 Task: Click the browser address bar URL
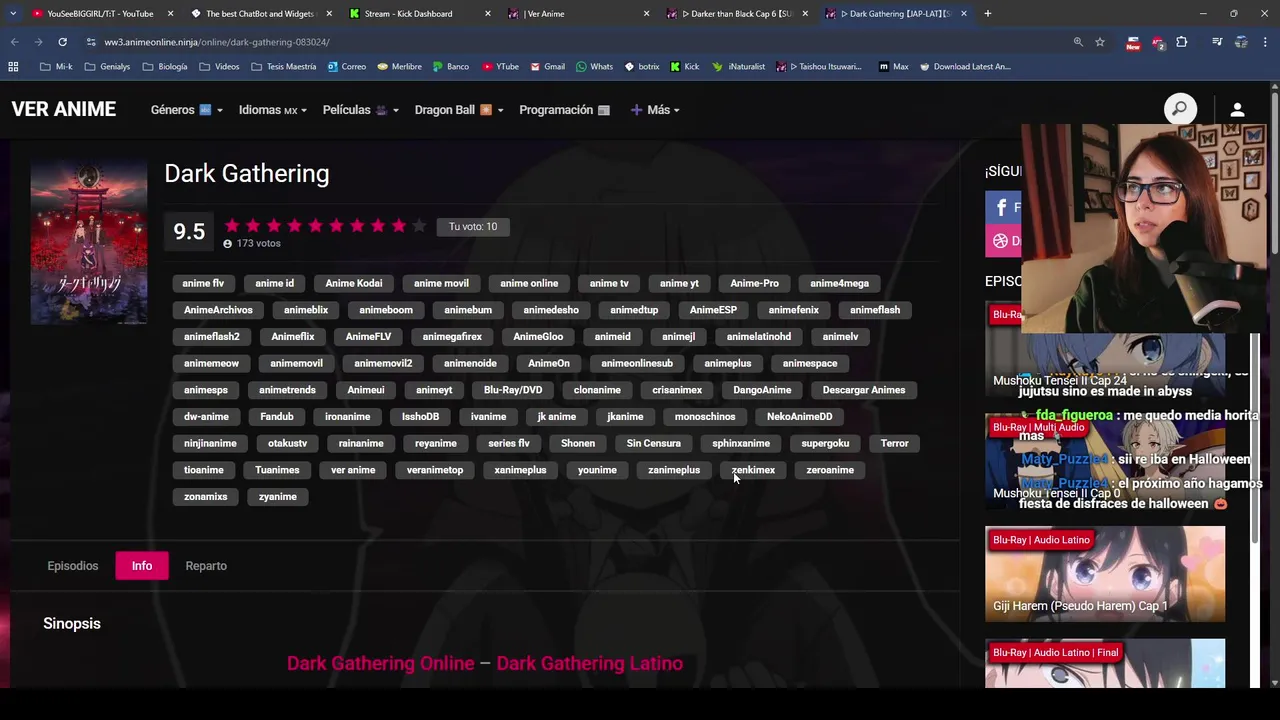217,42
